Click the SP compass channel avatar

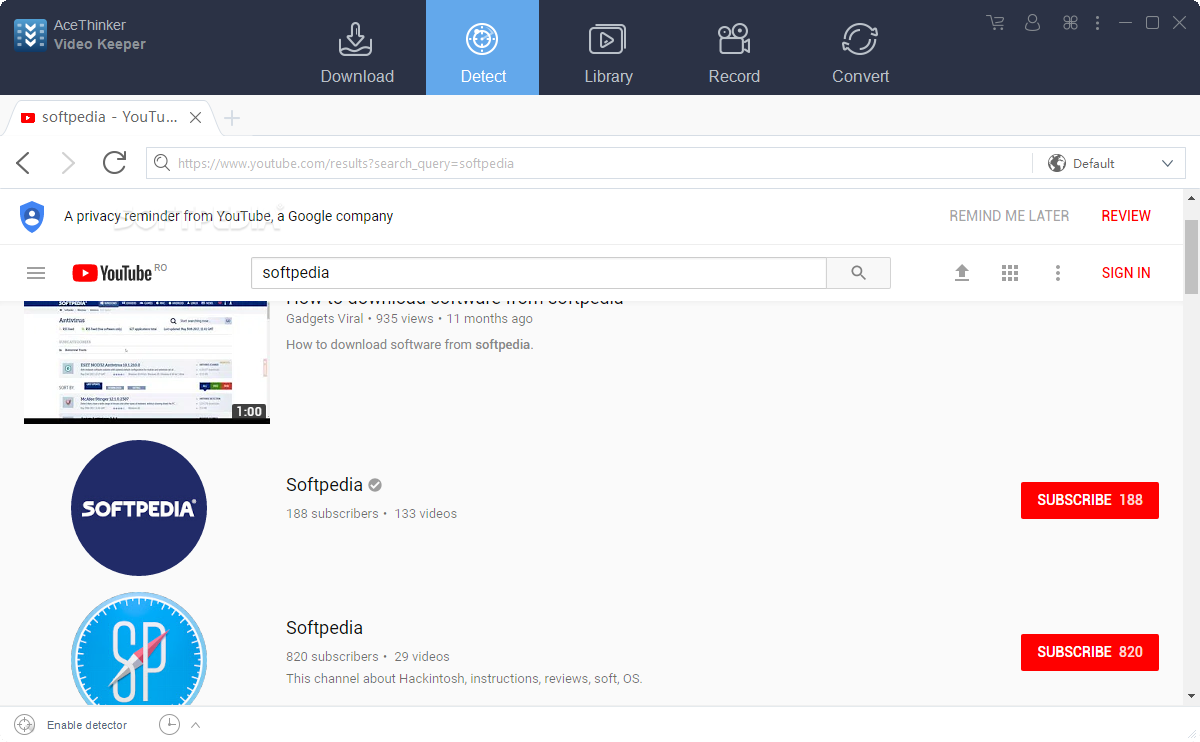click(x=139, y=648)
